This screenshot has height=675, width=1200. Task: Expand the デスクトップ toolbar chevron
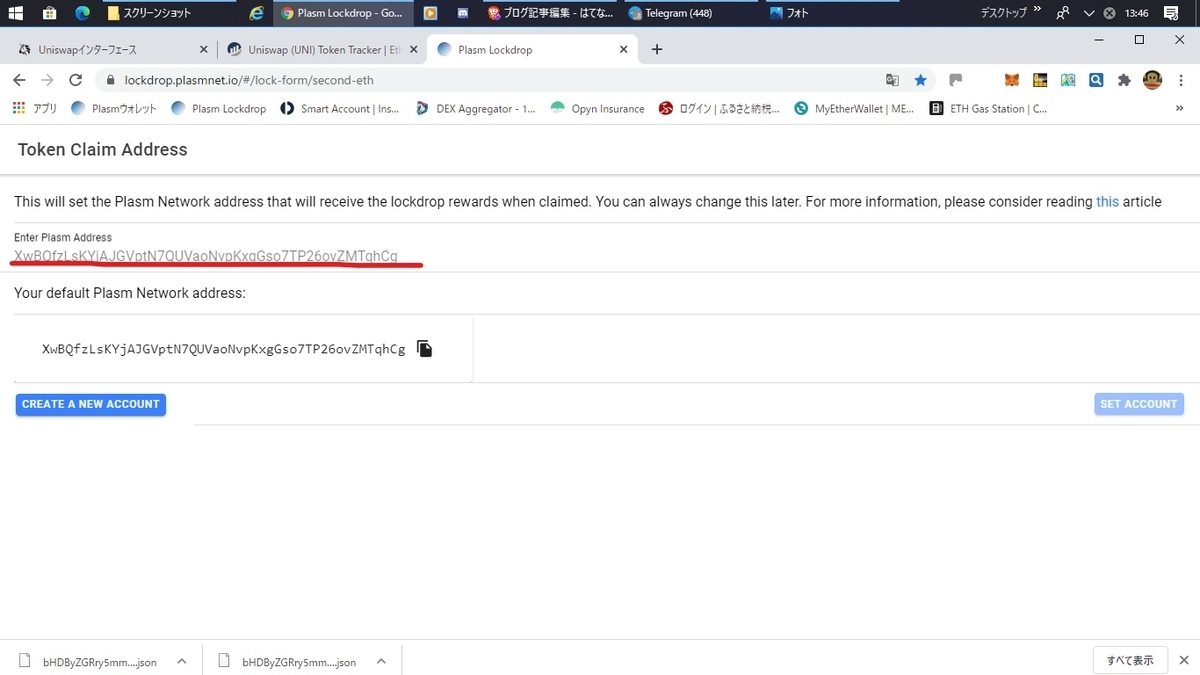tap(1037, 10)
